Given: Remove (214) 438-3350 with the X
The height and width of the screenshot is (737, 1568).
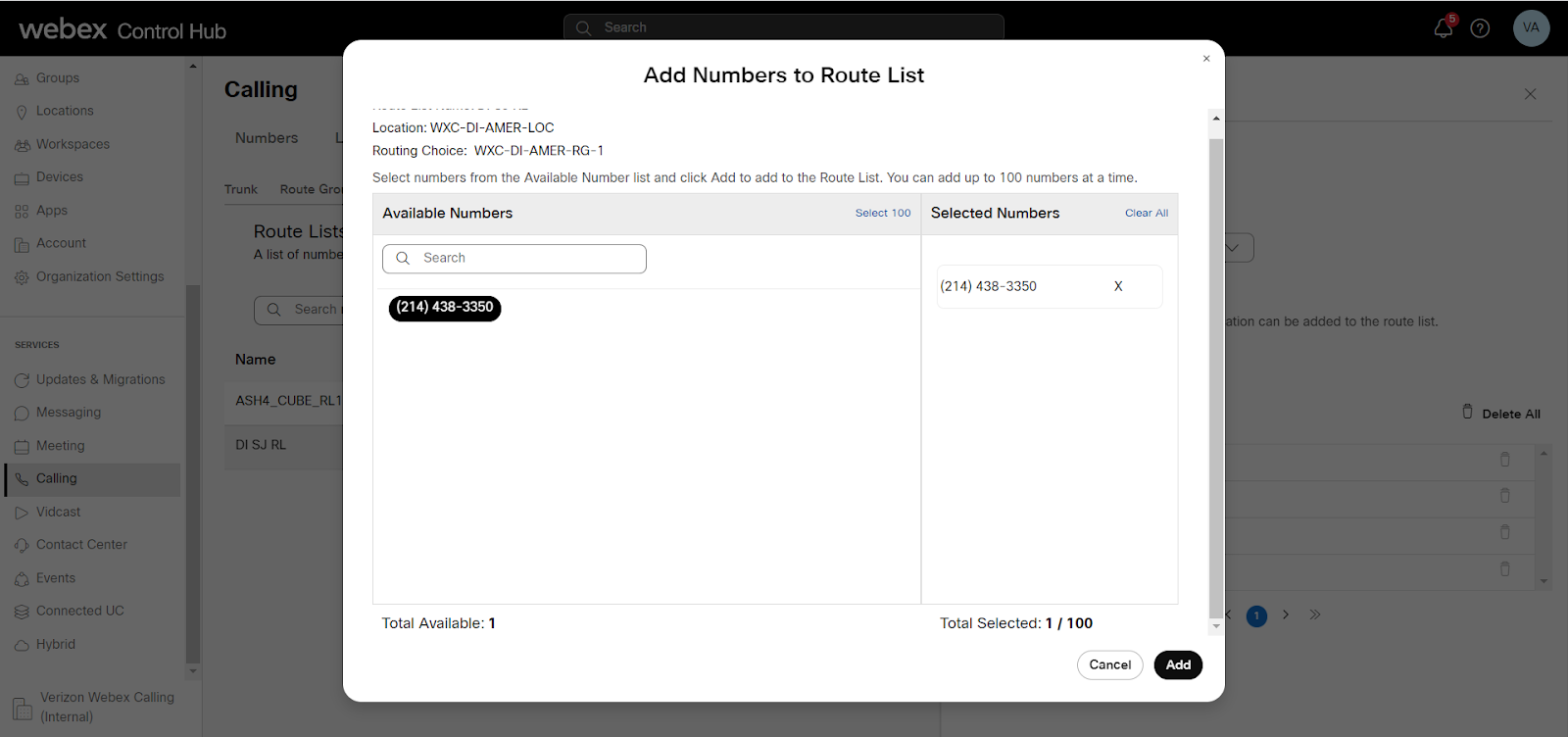Looking at the screenshot, I should click(1118, 286).
